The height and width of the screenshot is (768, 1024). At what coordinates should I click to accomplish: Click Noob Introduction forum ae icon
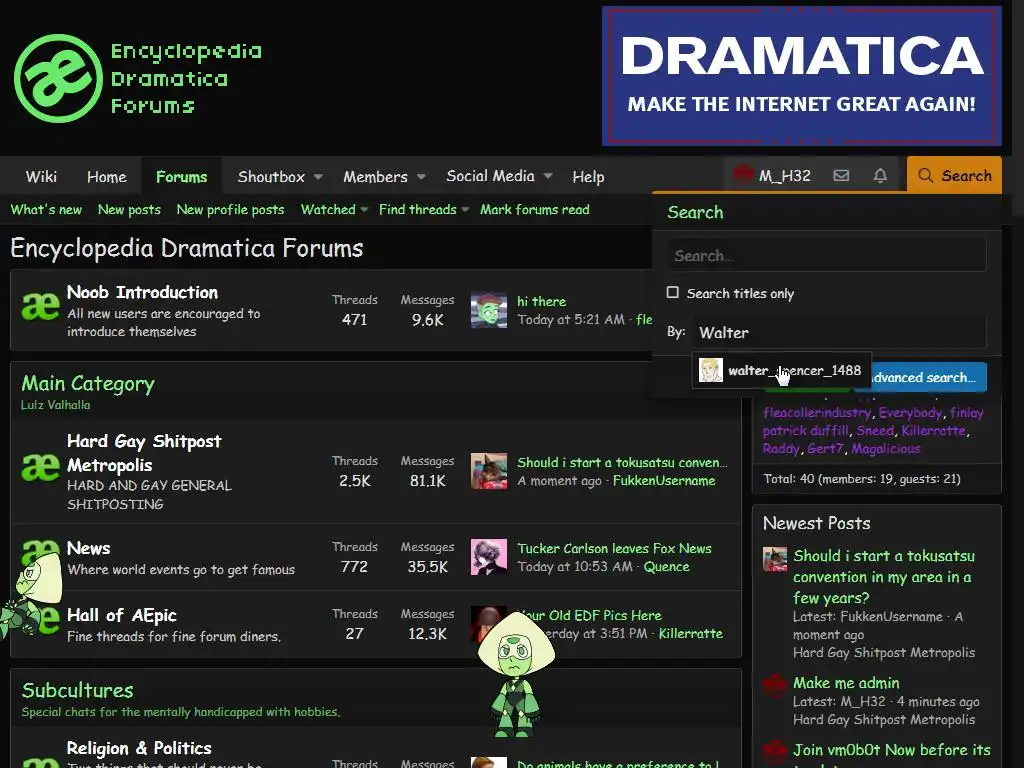tap(40, 305)
